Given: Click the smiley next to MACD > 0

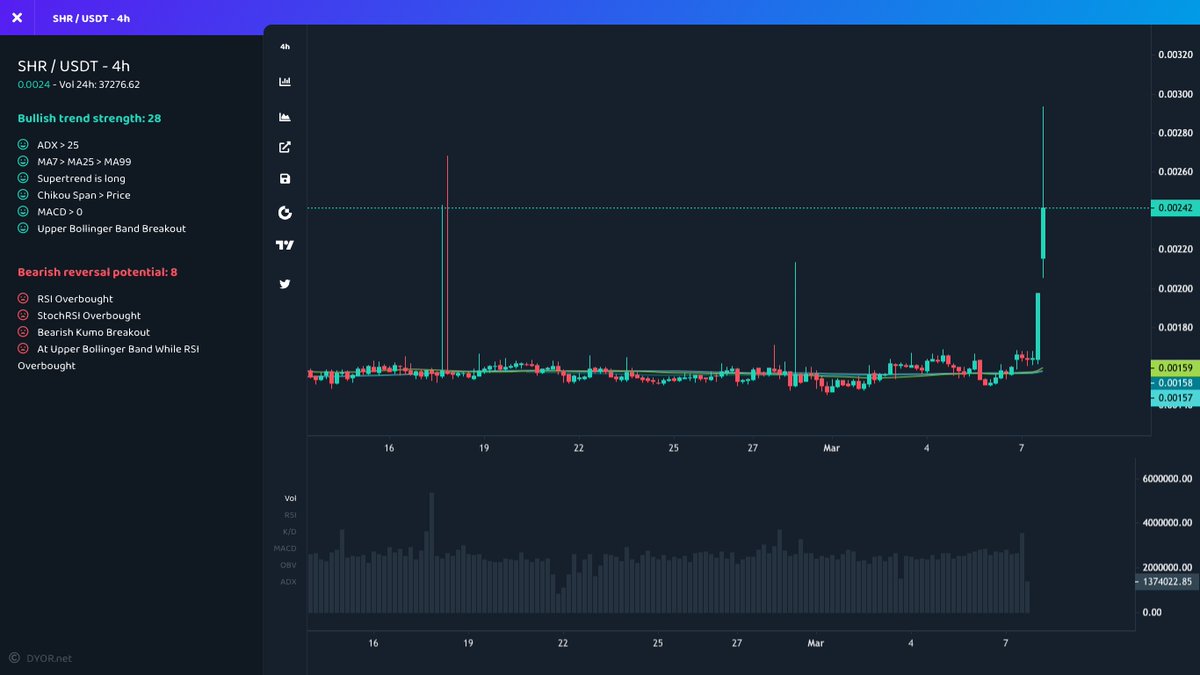Looking at the screenshot, I should click(23, 212).
